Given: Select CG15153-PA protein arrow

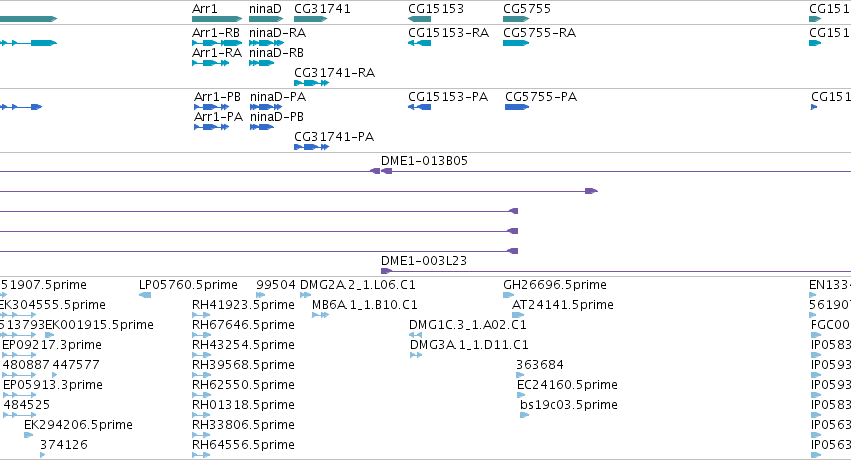Looking at the screenshot, I should [x=419, y=107].
